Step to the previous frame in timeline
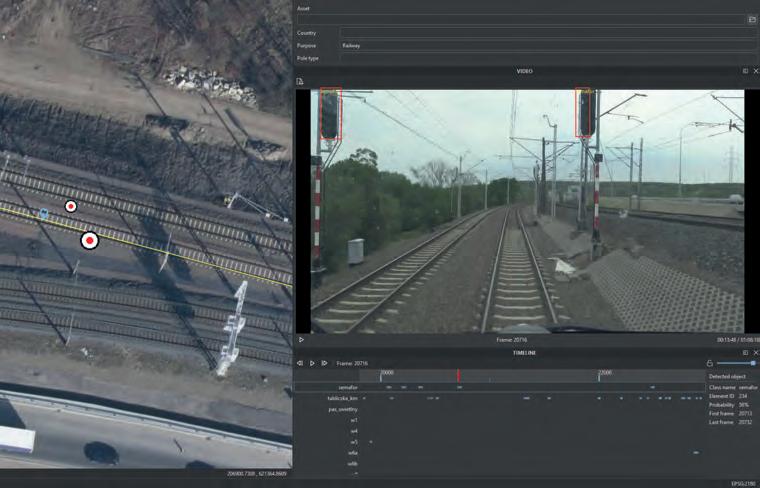The width and height of the screenshot is (760, 488). [x=300, y=363]
